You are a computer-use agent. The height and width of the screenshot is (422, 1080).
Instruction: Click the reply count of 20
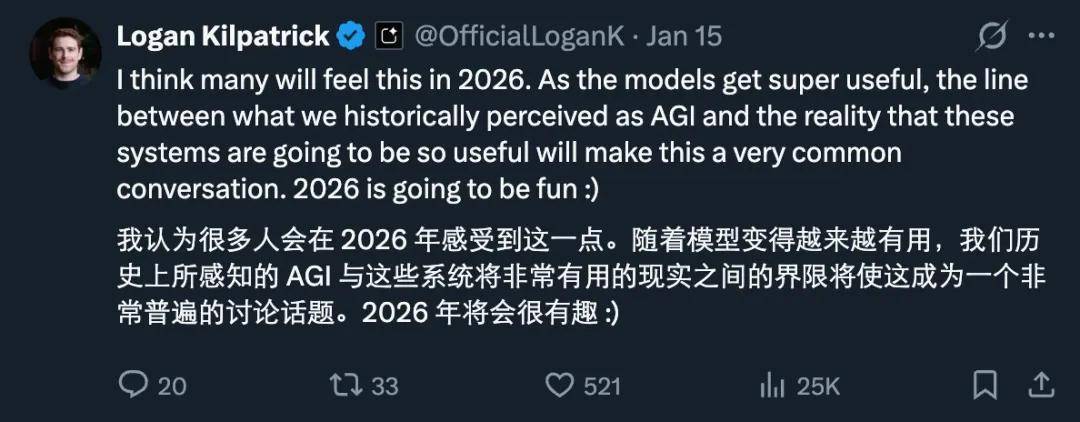coord(172,386)
